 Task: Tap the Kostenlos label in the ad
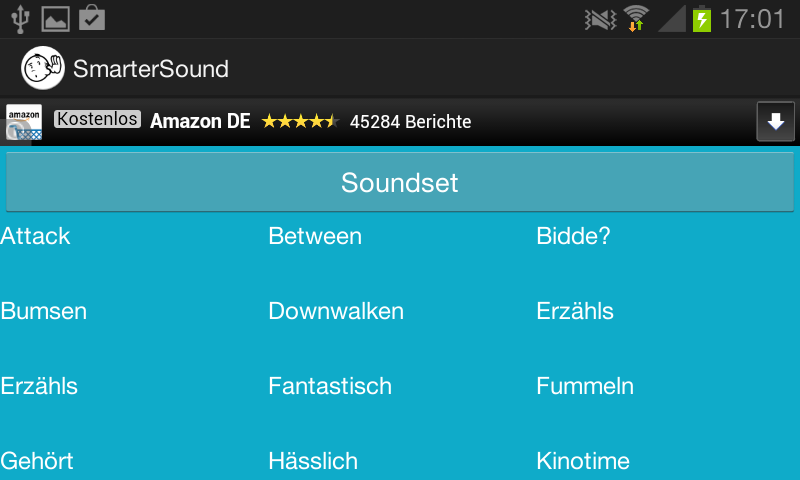point(97,120)
